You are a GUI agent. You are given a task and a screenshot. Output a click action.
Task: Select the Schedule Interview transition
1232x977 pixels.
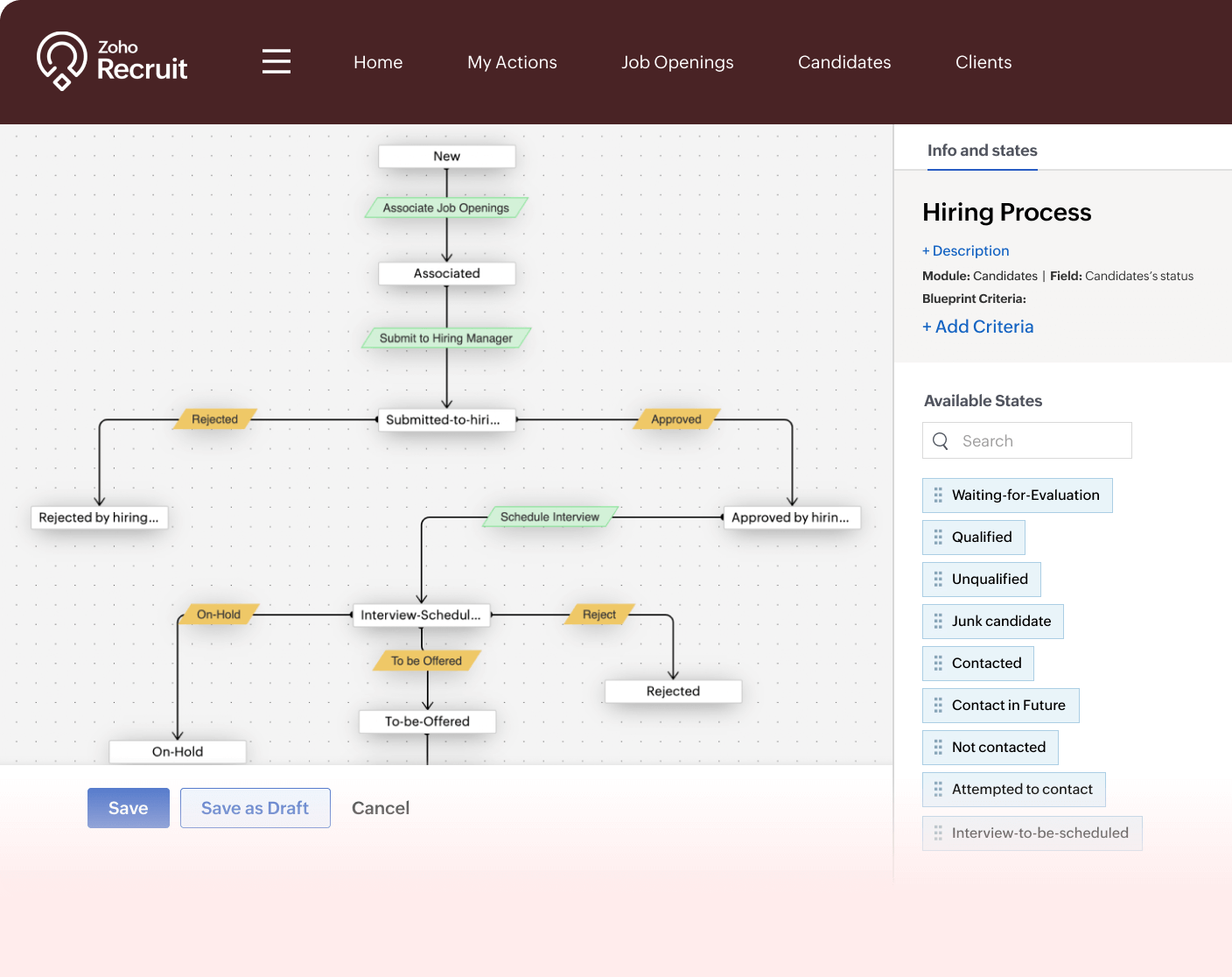(550, 517)
